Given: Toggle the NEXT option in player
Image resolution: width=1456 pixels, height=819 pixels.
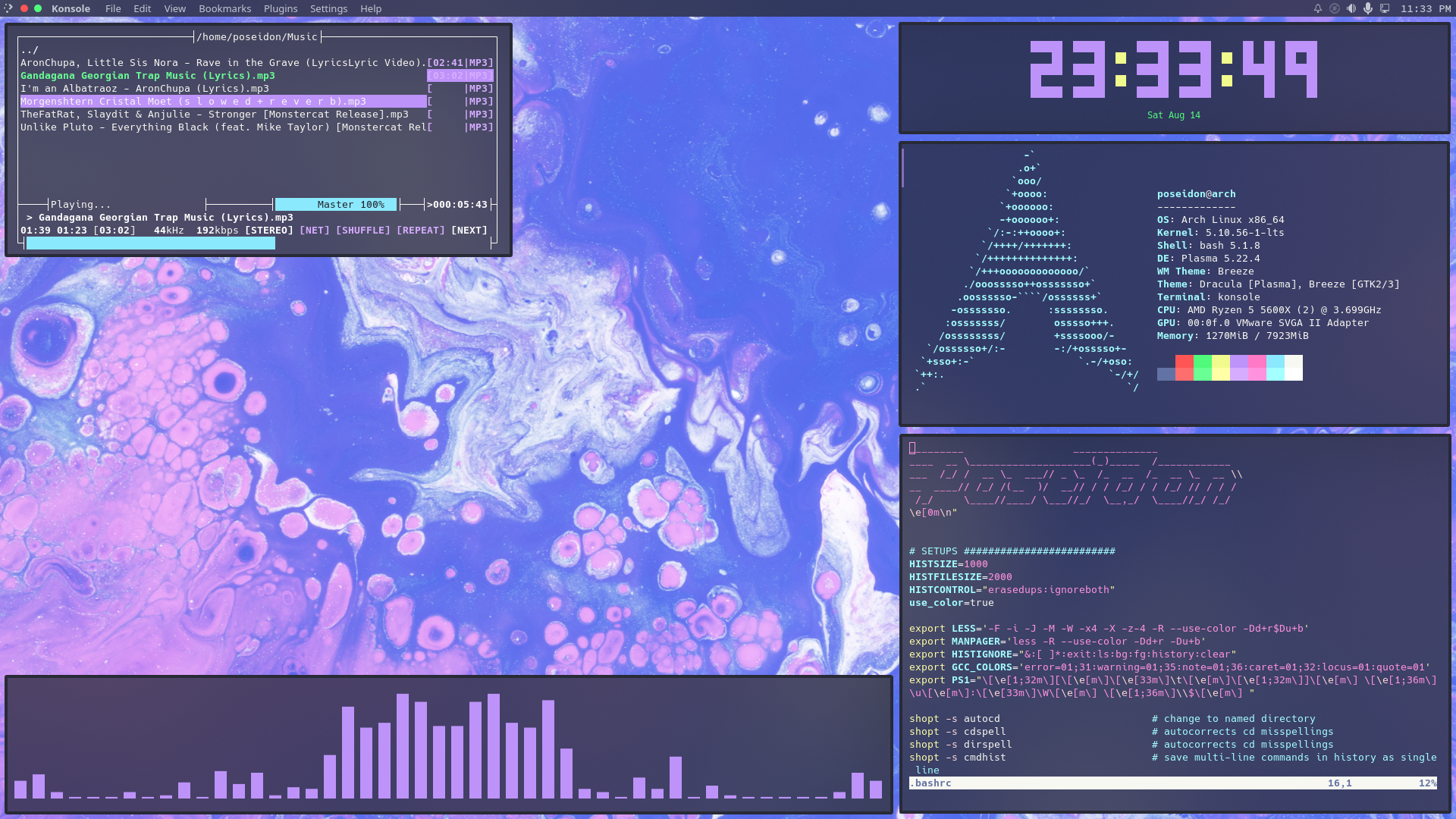Looking at the screenshot, I should (469, 230).
